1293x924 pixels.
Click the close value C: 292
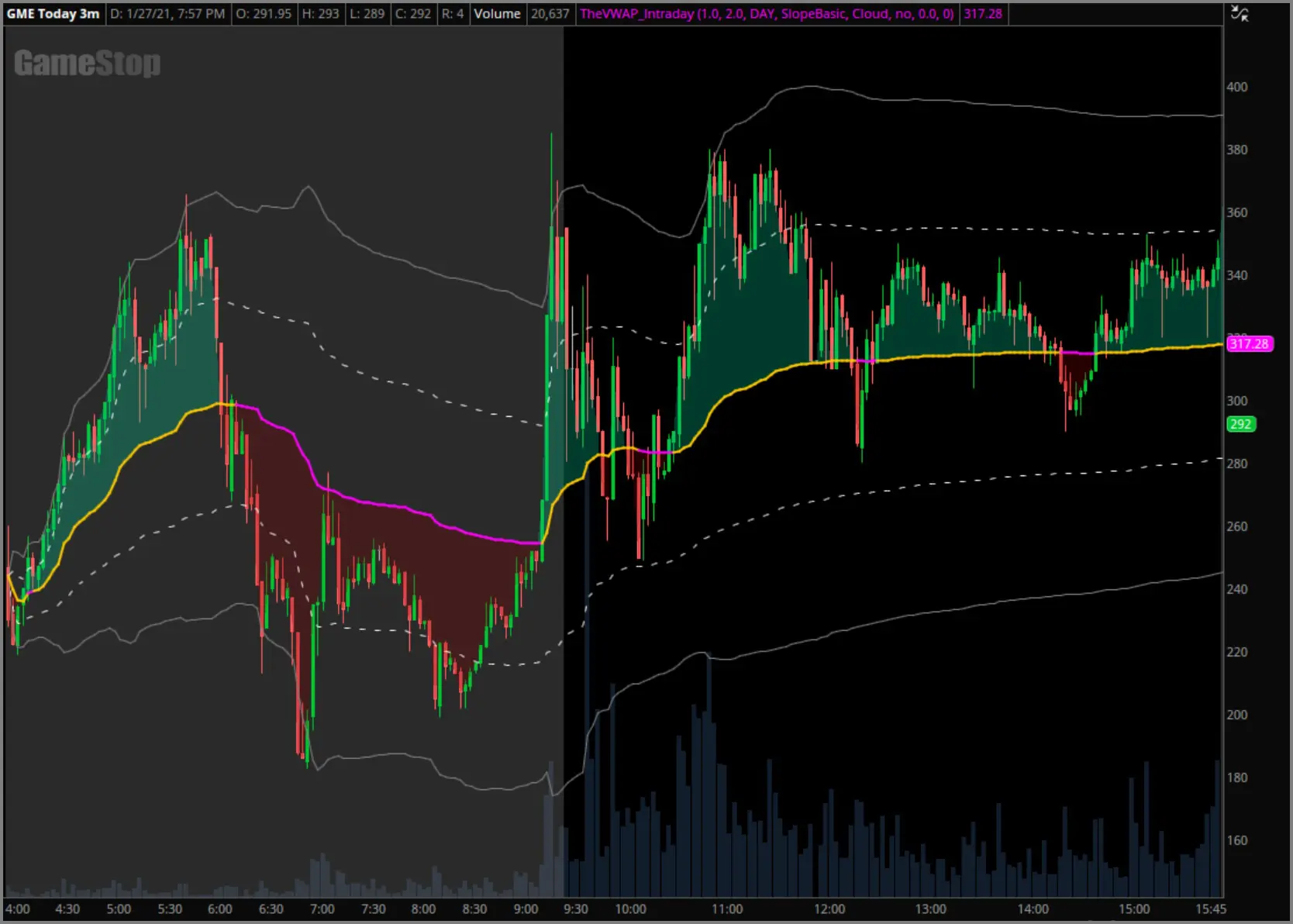[413, 14]
